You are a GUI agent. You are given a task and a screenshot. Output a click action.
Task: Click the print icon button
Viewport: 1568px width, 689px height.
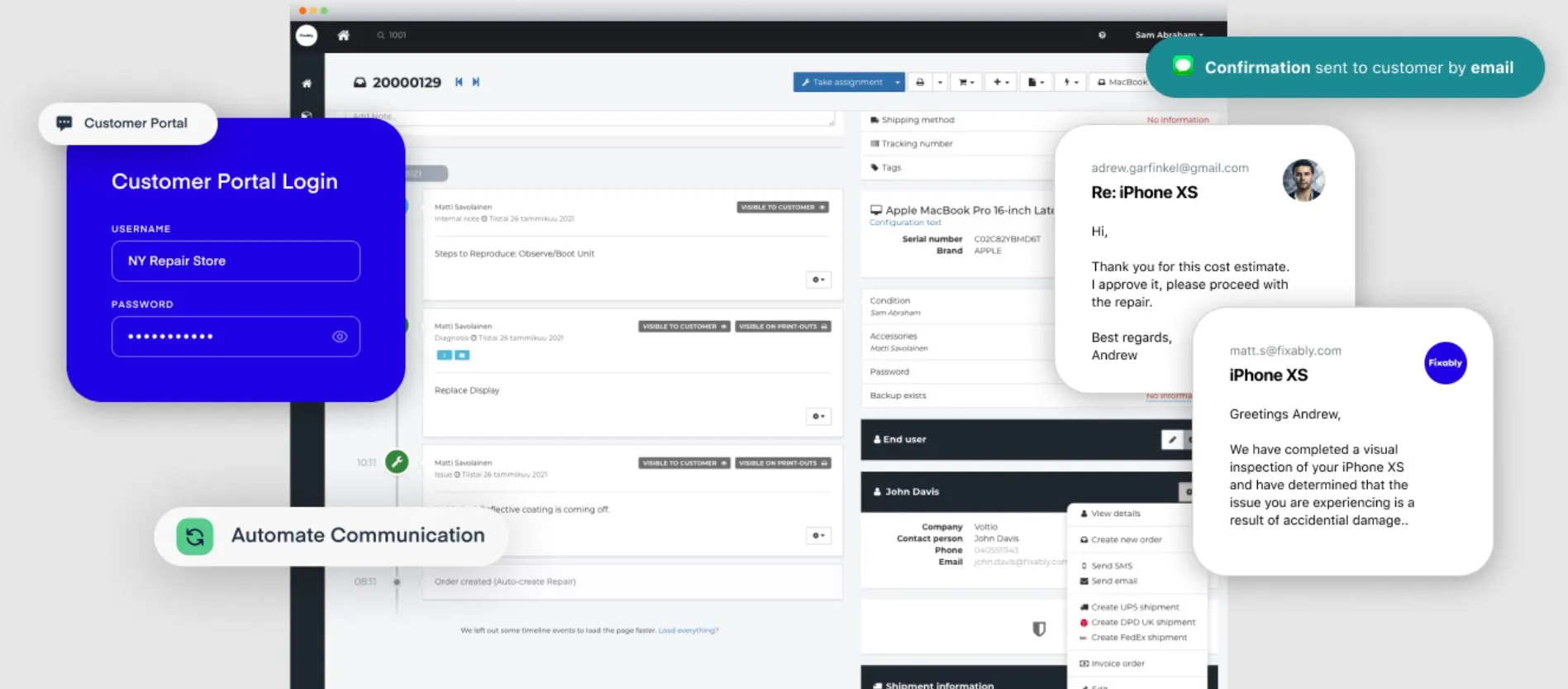pos(920,82)
